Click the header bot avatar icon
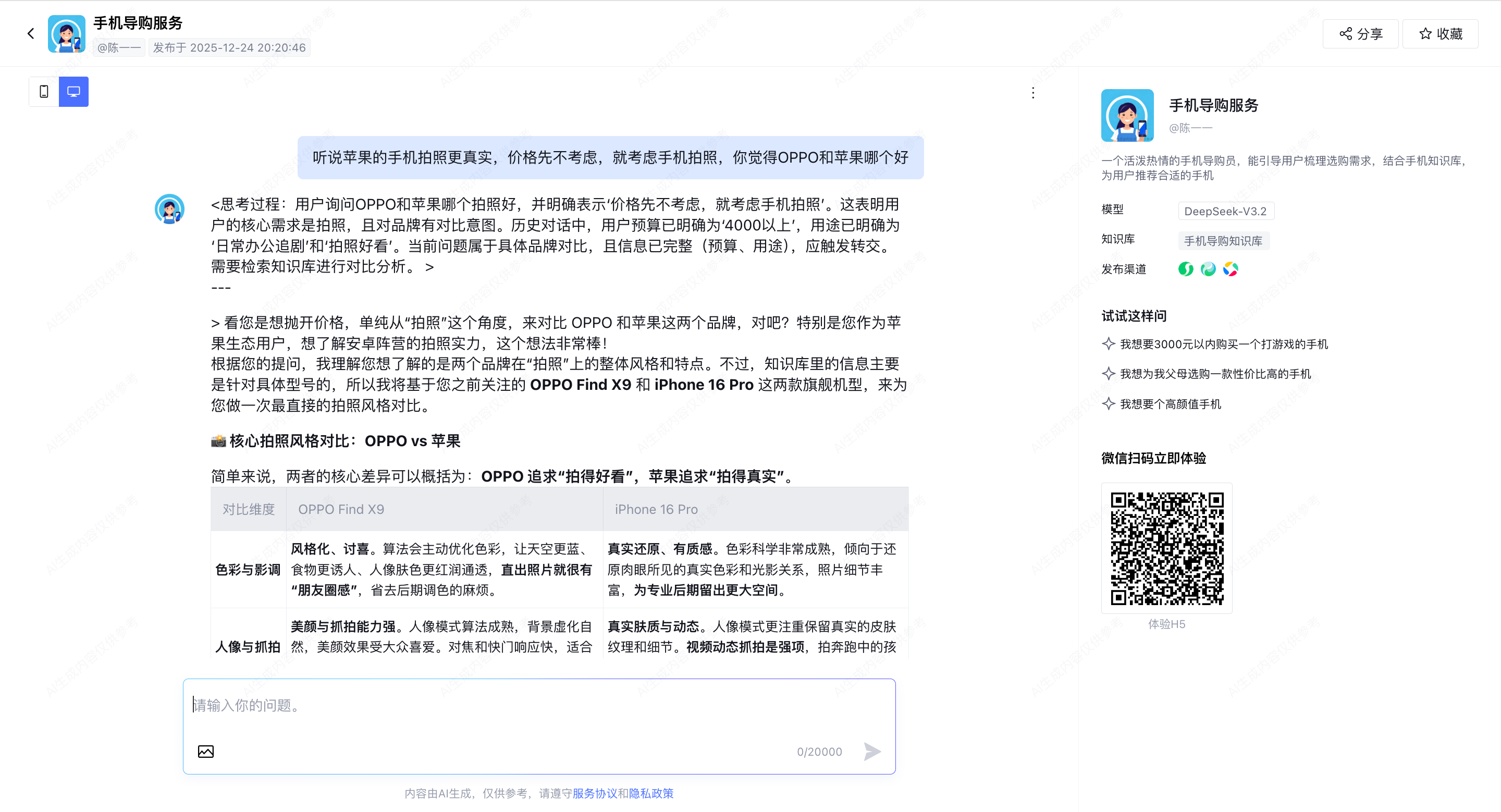Screen dimensions: 1501x812 (x=66, y=34)
